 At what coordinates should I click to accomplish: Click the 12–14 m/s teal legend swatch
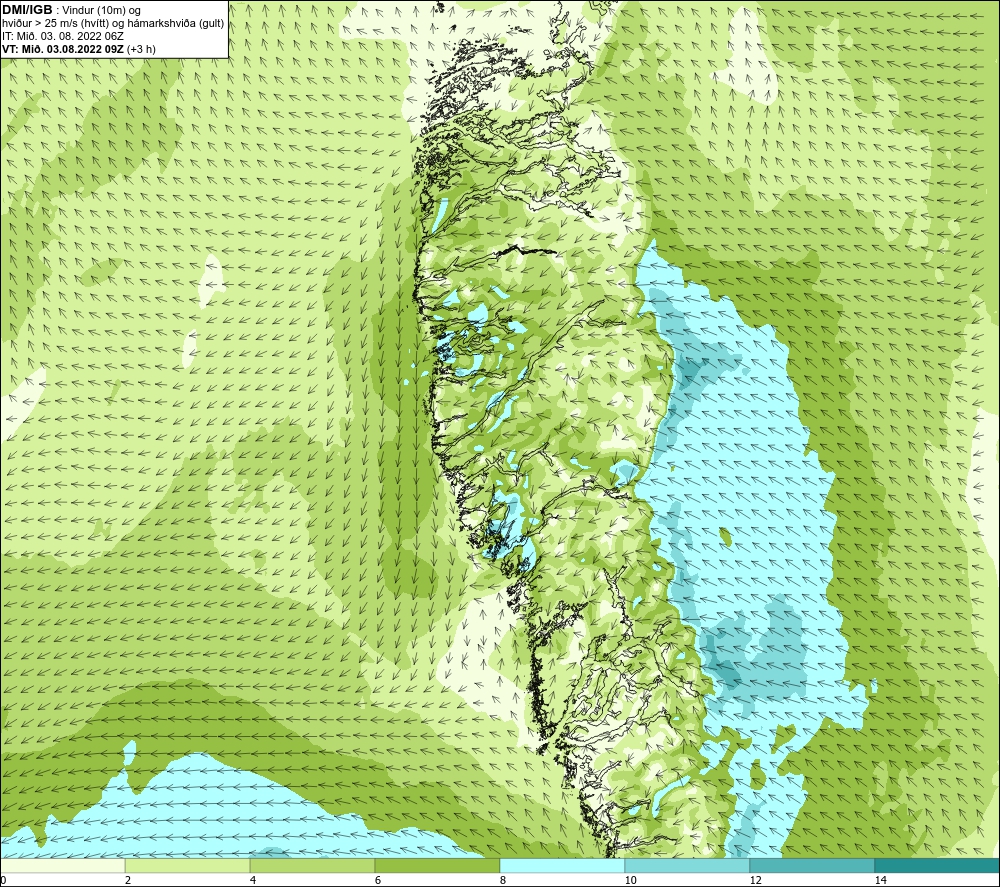pyautogui.click(x=812, y=865)
